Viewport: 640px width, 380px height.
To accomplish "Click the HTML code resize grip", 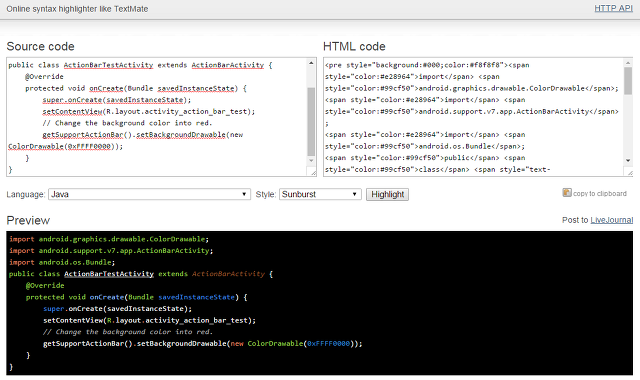I will (x=630, y=173).
